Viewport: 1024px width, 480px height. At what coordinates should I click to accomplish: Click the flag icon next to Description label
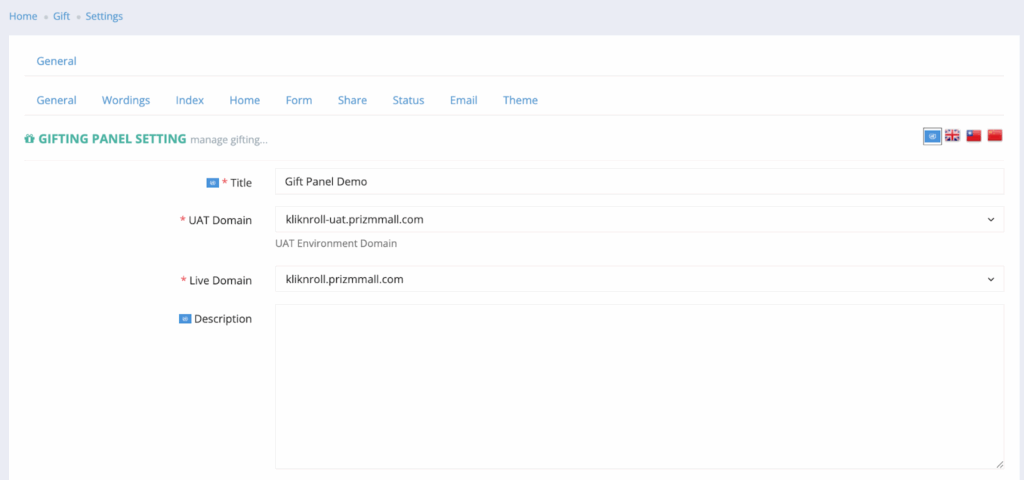(x=185, y=319)
